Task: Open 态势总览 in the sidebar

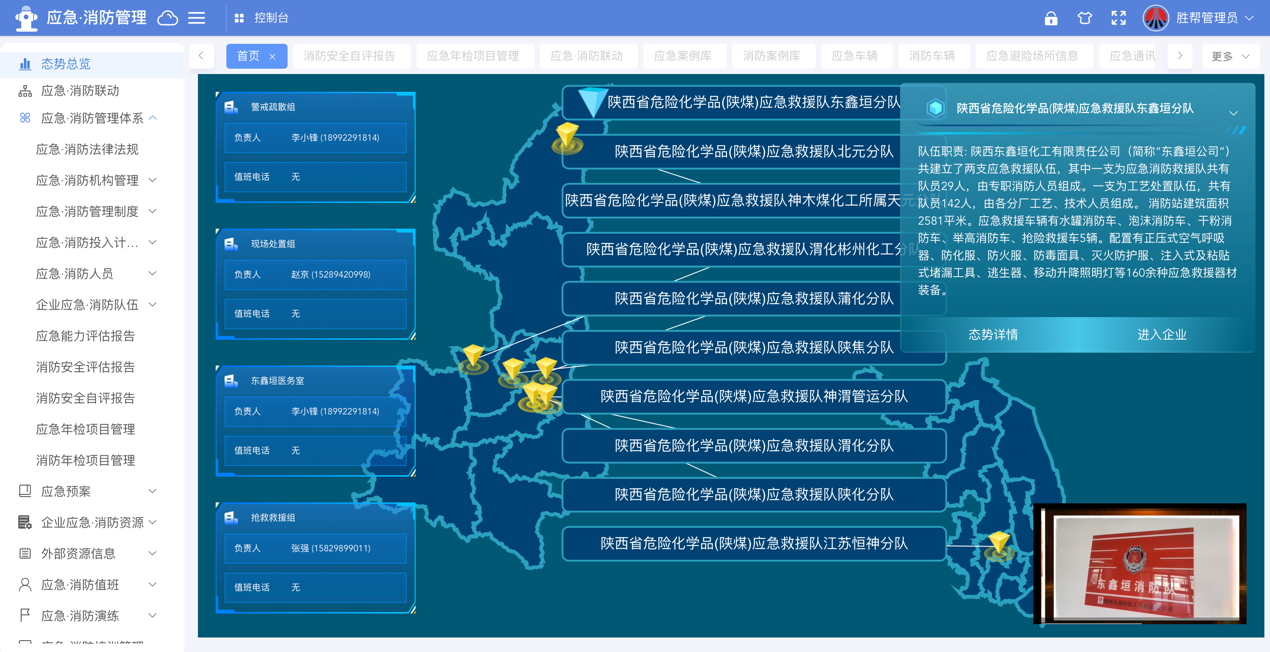Action: pyautogui.click(x=66, y=63)
